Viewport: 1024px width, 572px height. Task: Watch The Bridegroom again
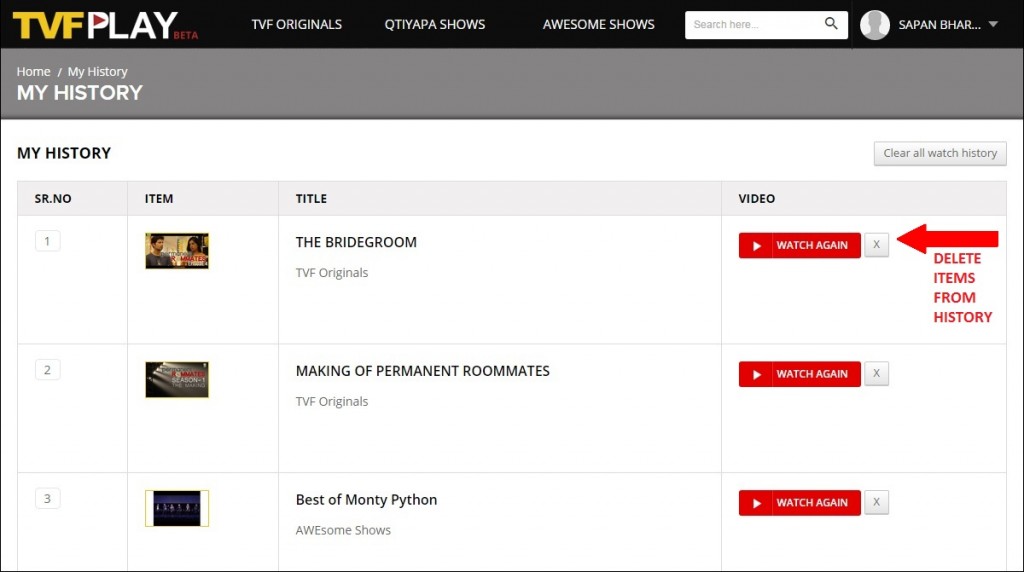coord(799,245)
